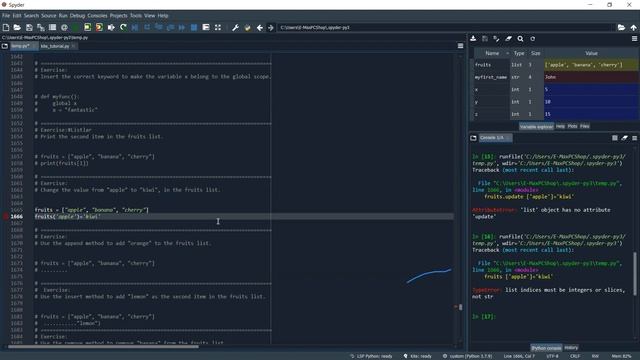Screen dimensions: 640x360
Task: Click the Kite ready status entry
Action: coord(417,356)
